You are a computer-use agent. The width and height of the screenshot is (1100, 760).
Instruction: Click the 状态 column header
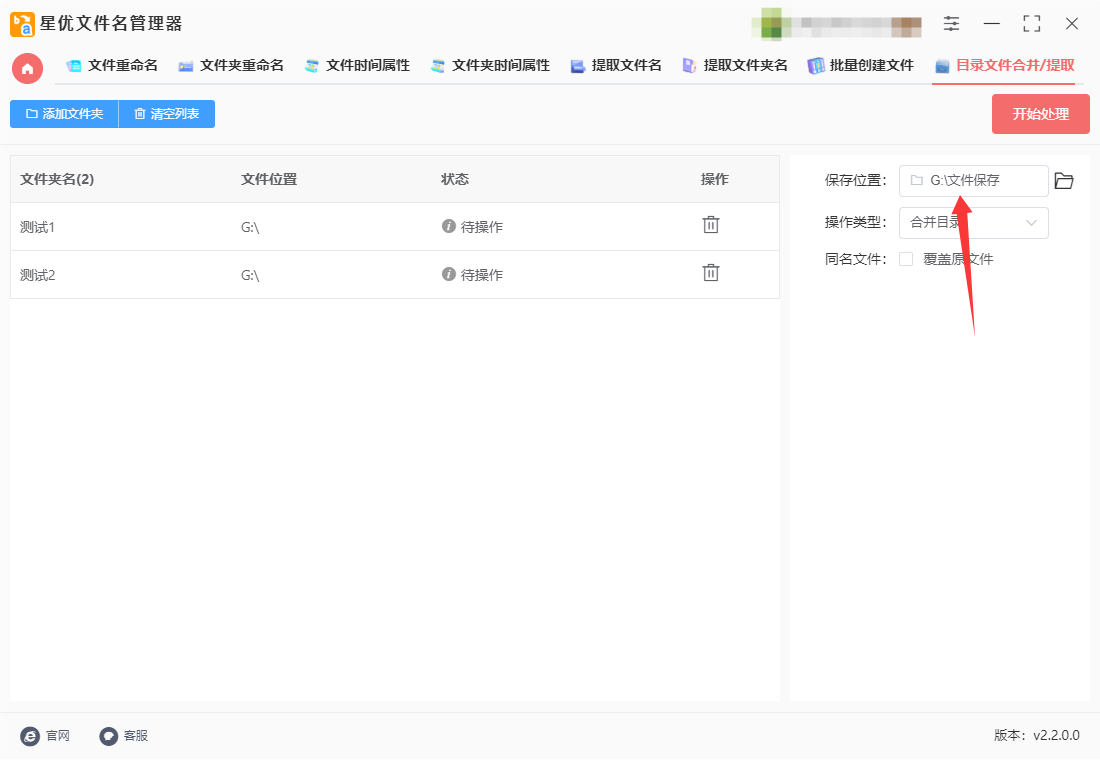(x=455, y=179)
